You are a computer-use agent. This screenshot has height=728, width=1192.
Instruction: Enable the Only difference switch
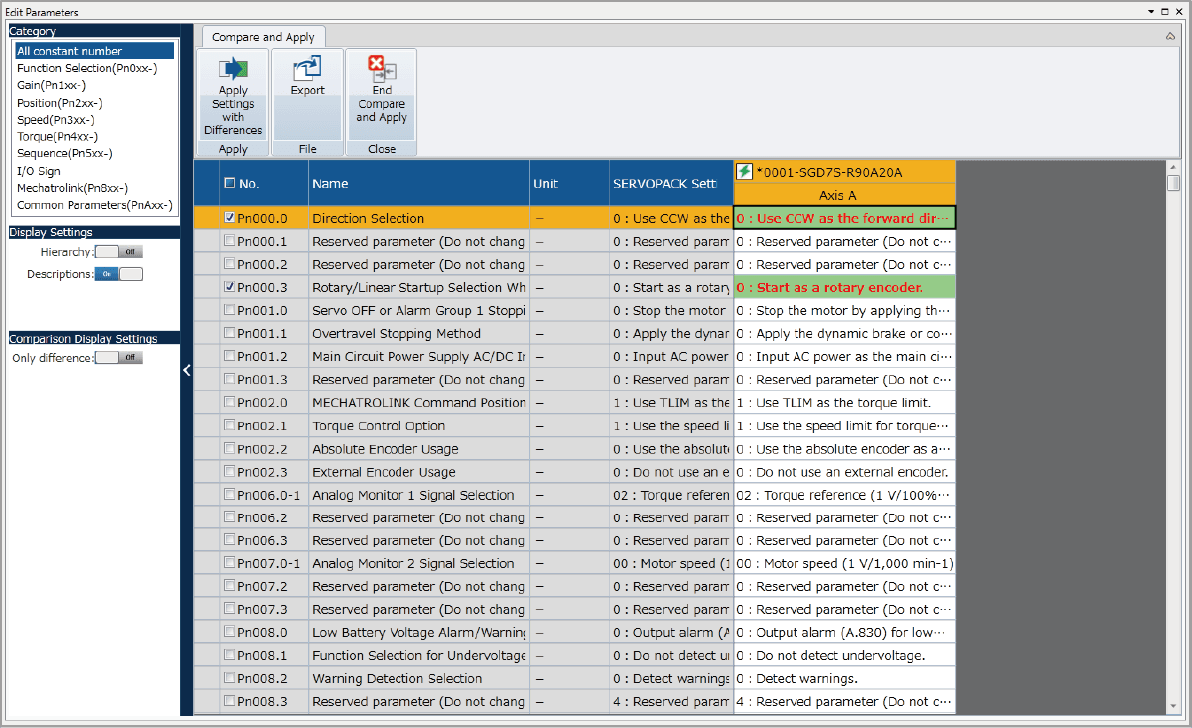118,358
